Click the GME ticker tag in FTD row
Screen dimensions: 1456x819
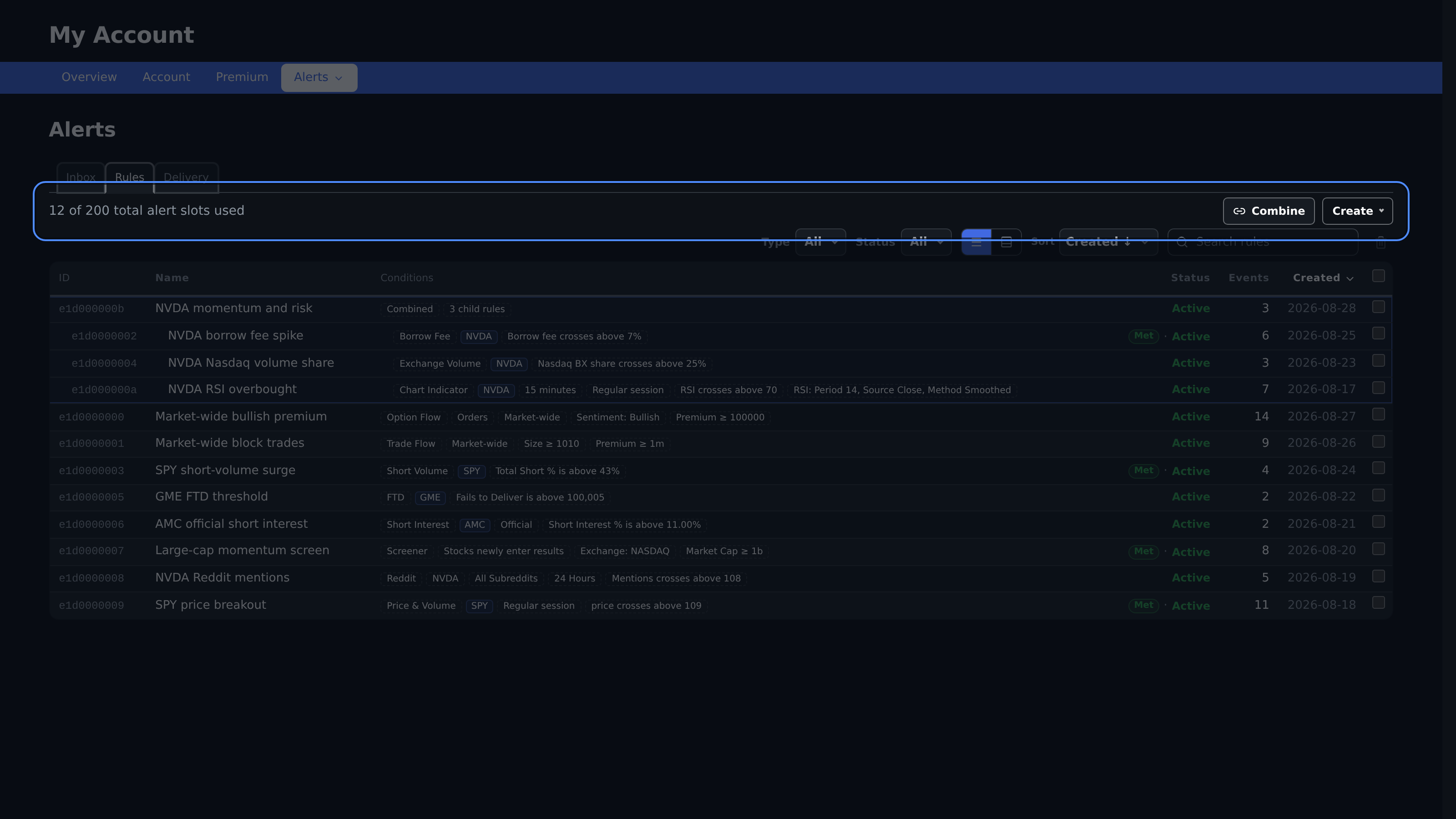click(x=430, y=497)
